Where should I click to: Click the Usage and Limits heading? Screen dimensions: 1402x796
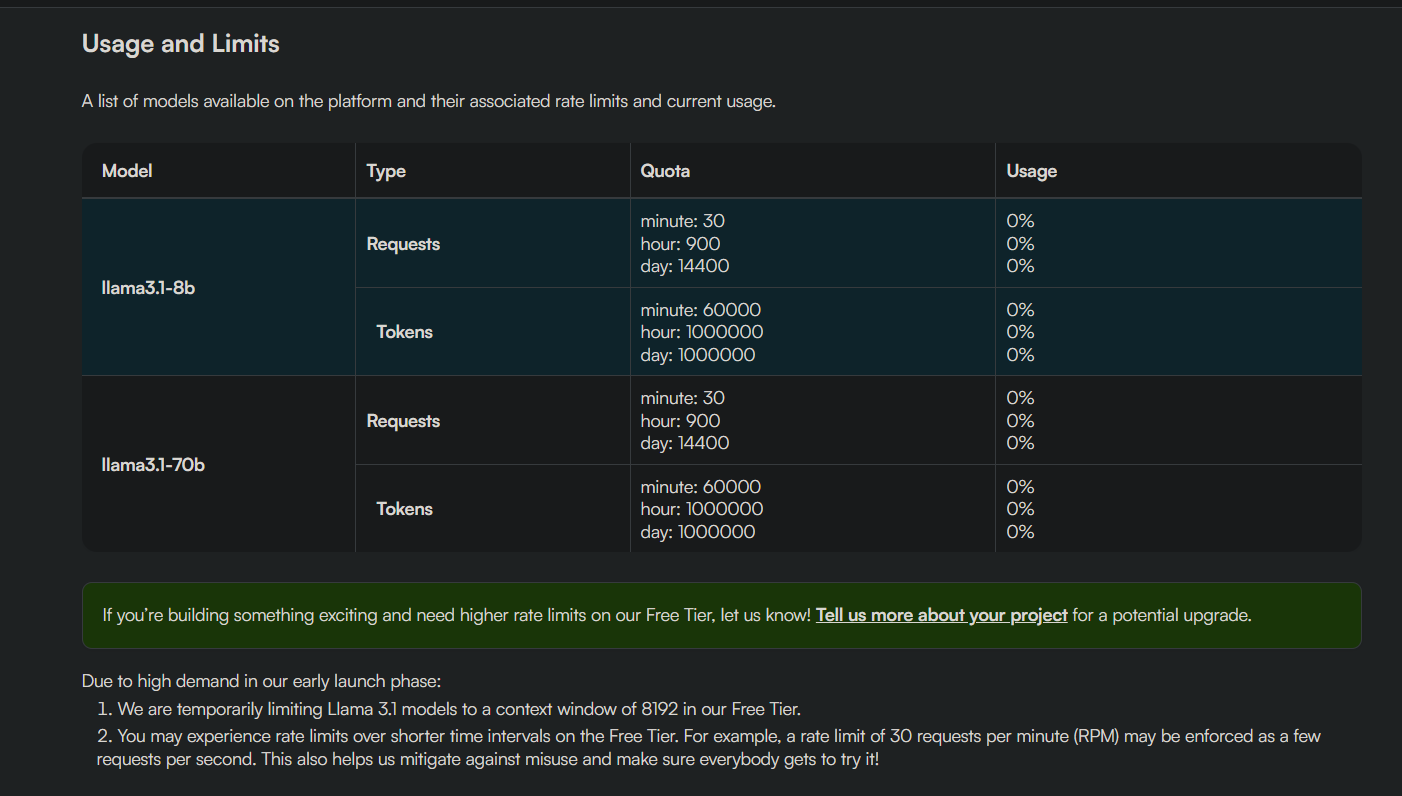181,44
